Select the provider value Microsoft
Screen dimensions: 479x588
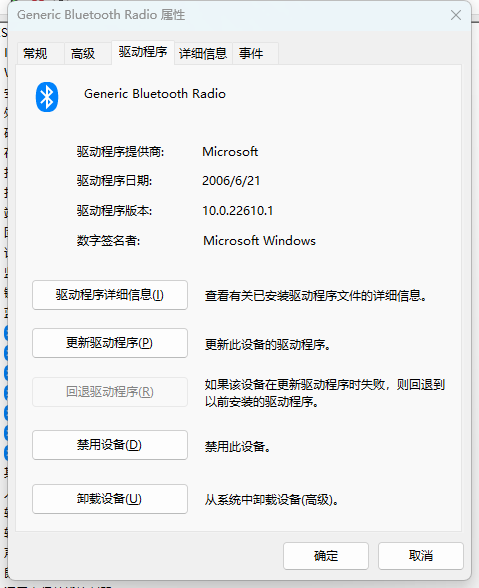coord(230,152)
